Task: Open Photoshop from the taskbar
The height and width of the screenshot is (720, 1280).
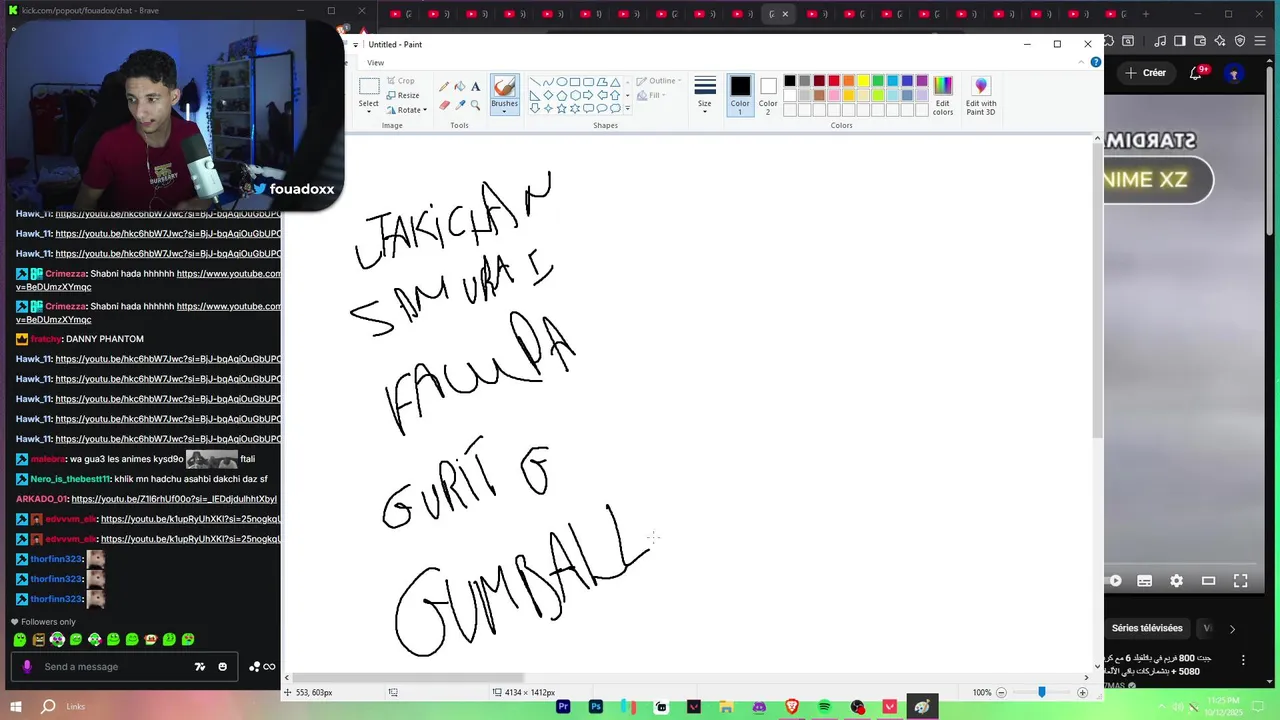Action: pyautogui.click(x=596, y=707)
